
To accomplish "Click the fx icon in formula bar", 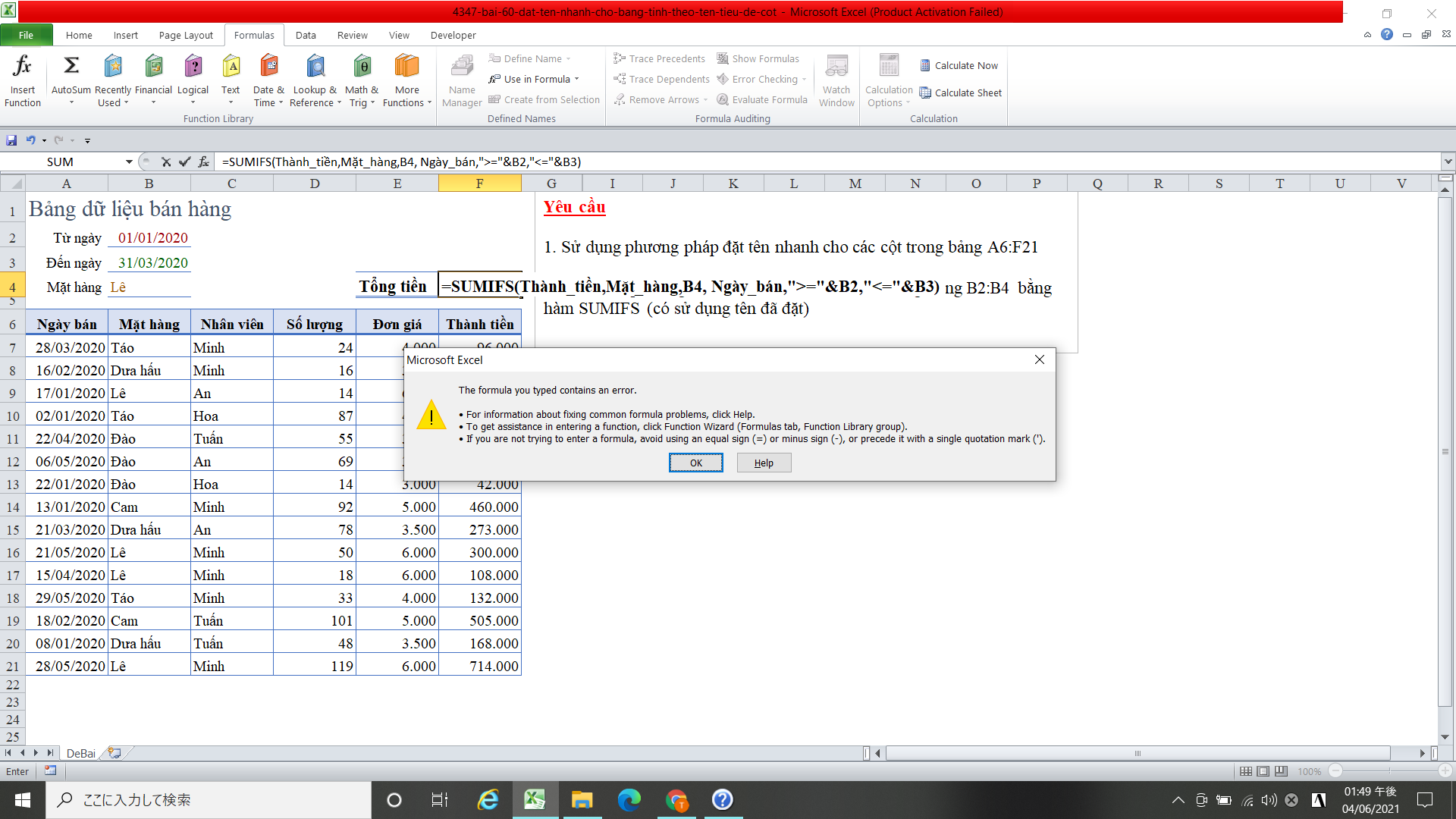I will [x=203, y=162].
